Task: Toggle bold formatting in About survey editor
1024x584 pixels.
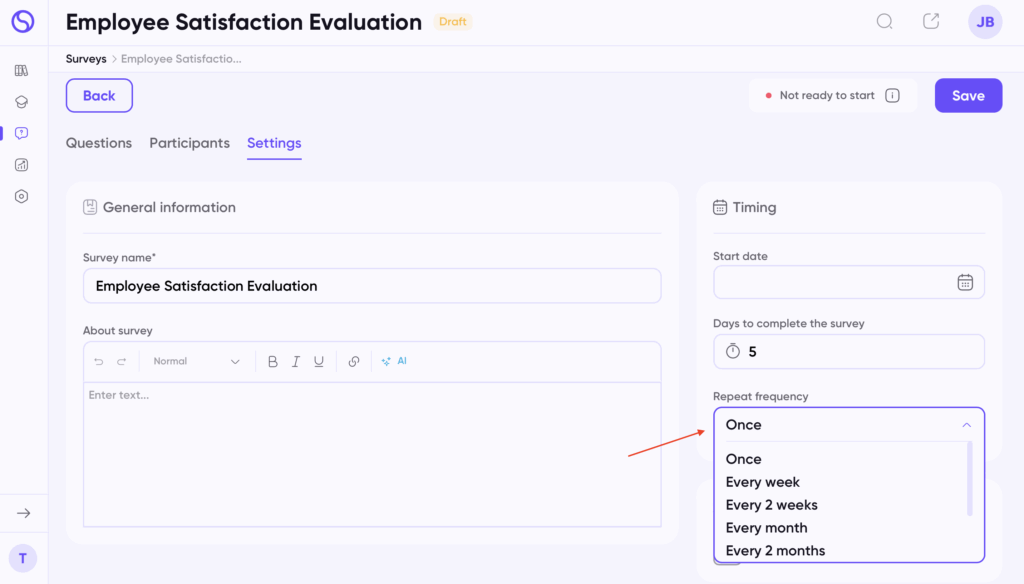Action: point(273,362)
